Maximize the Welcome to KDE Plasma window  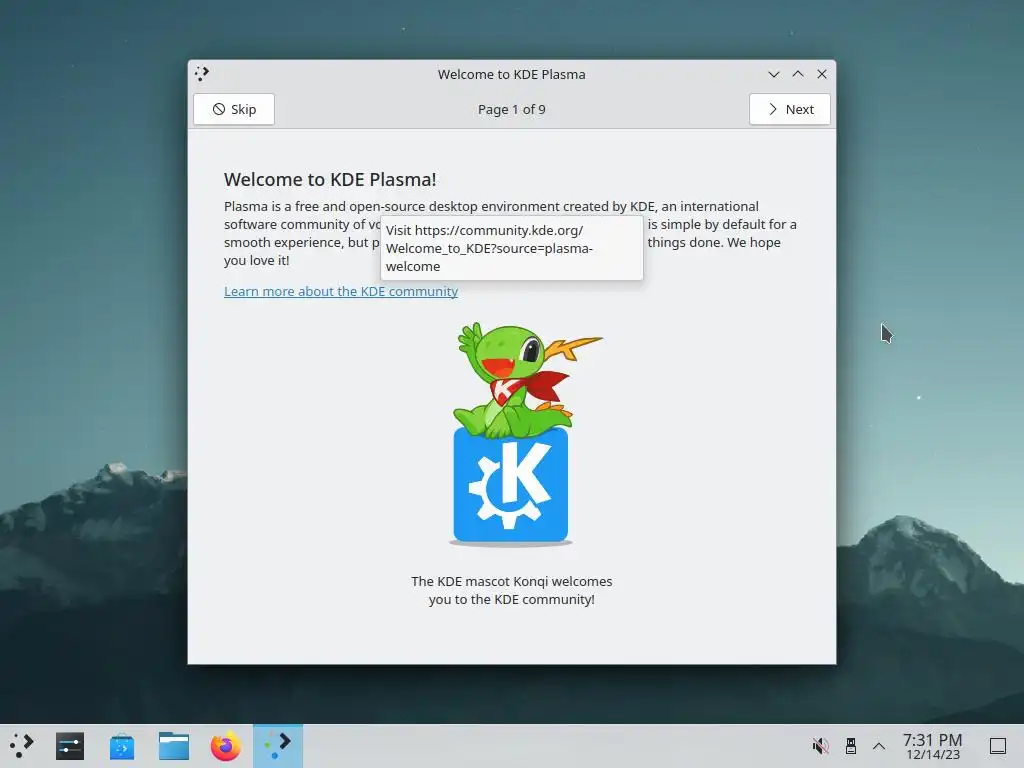(798, 74)
